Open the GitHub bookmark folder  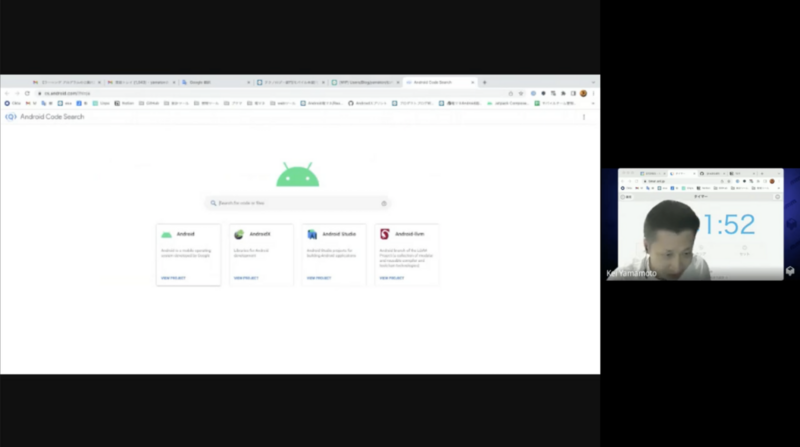coord(149,103)
